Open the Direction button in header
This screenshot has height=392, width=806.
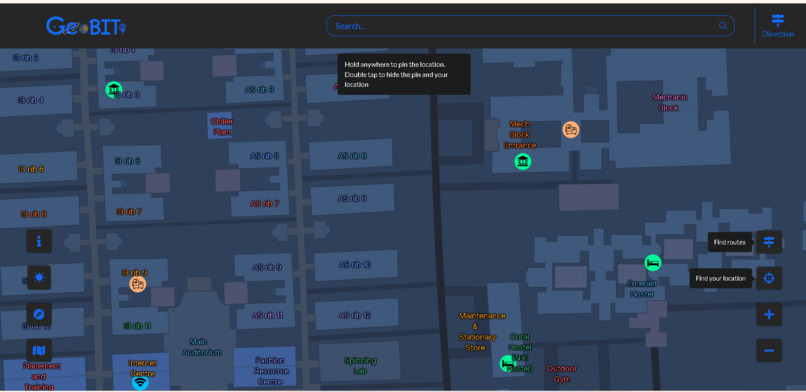pos(778,26)
